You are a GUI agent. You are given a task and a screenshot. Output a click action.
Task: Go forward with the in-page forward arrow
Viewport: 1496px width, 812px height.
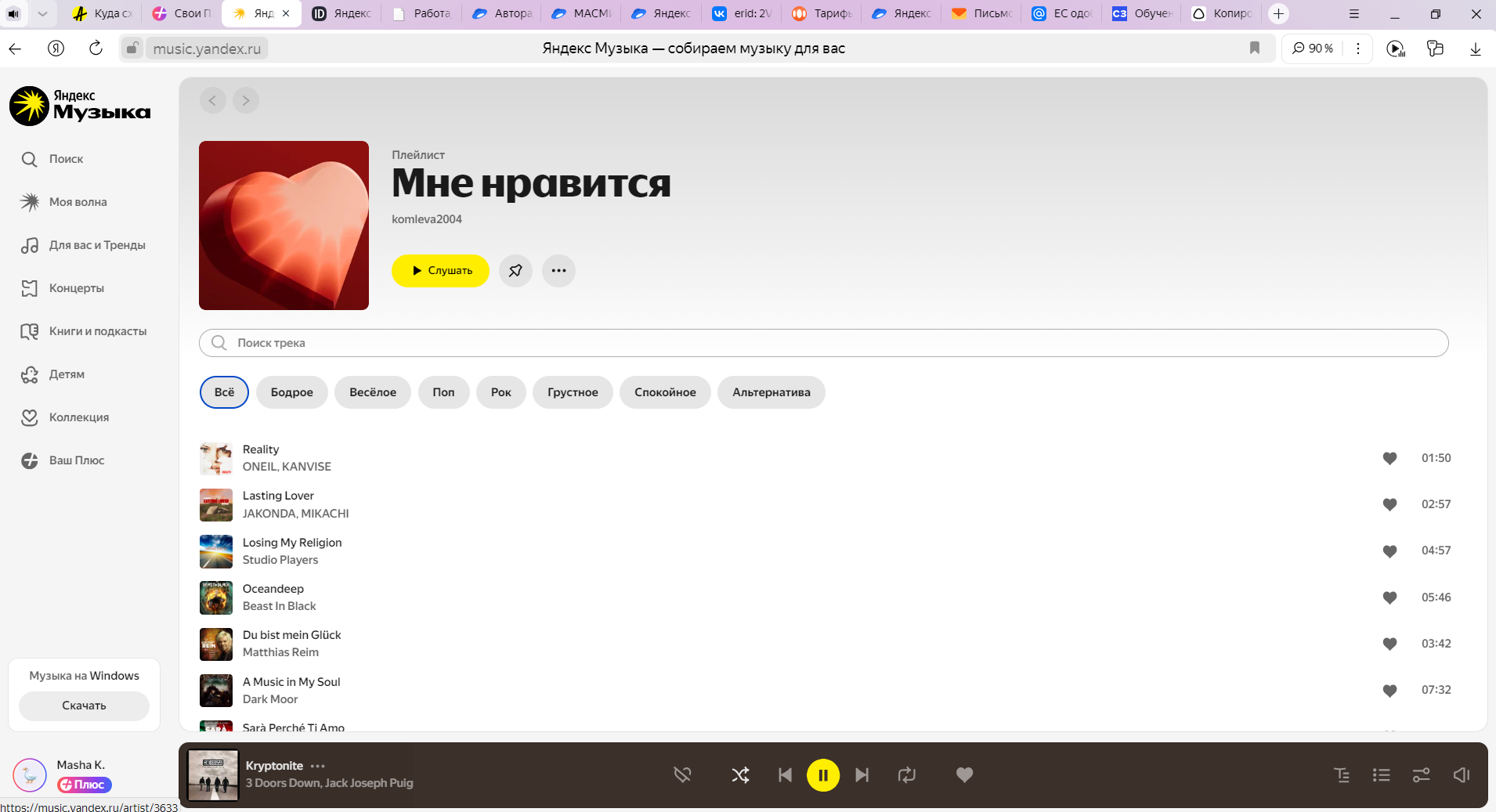[246, 100]
